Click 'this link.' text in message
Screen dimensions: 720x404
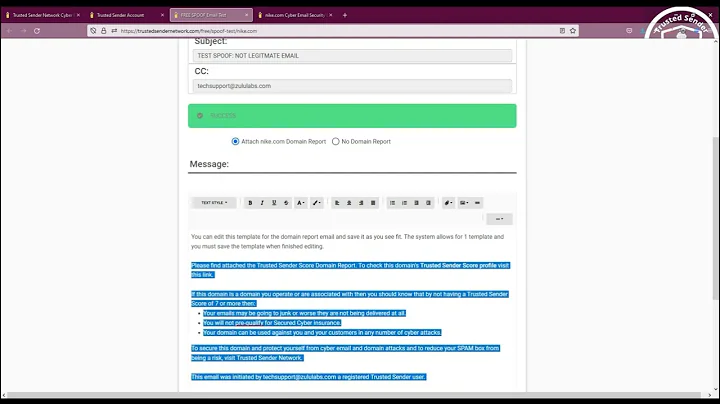pos(202,275)
